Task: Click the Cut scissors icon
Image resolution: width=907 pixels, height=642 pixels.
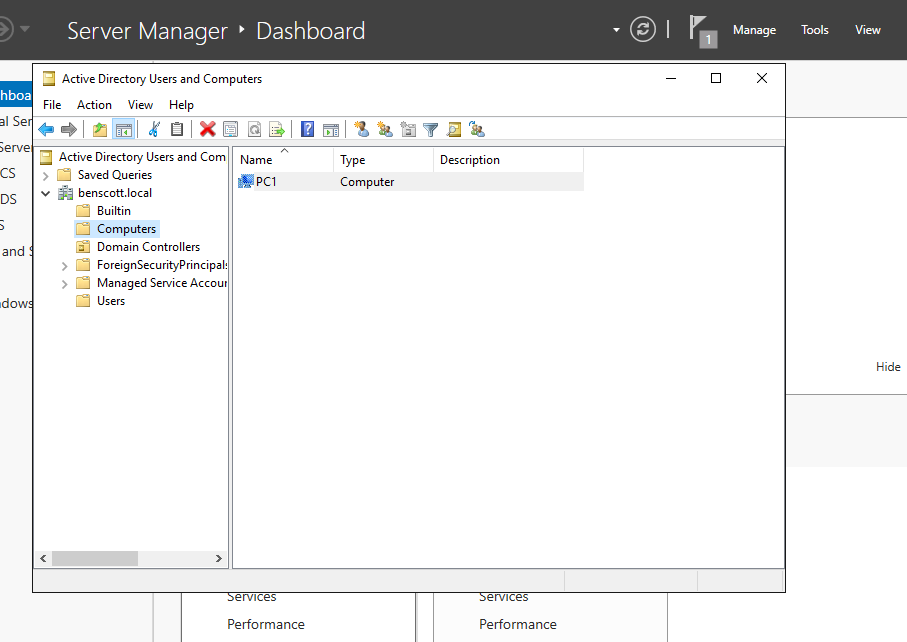Action: pos(154,130)
